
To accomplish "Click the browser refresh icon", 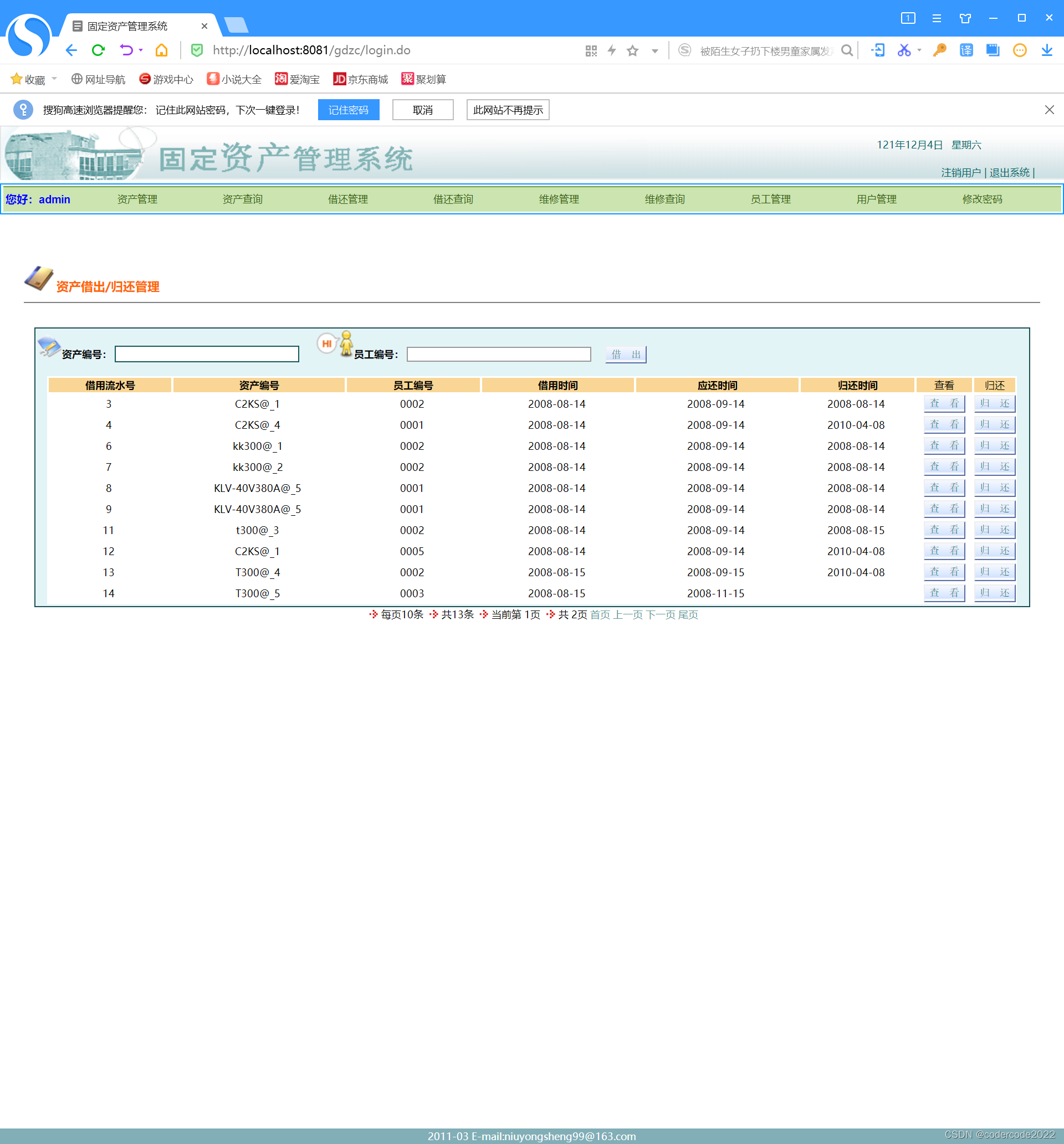I will click(x=99, y=50).
